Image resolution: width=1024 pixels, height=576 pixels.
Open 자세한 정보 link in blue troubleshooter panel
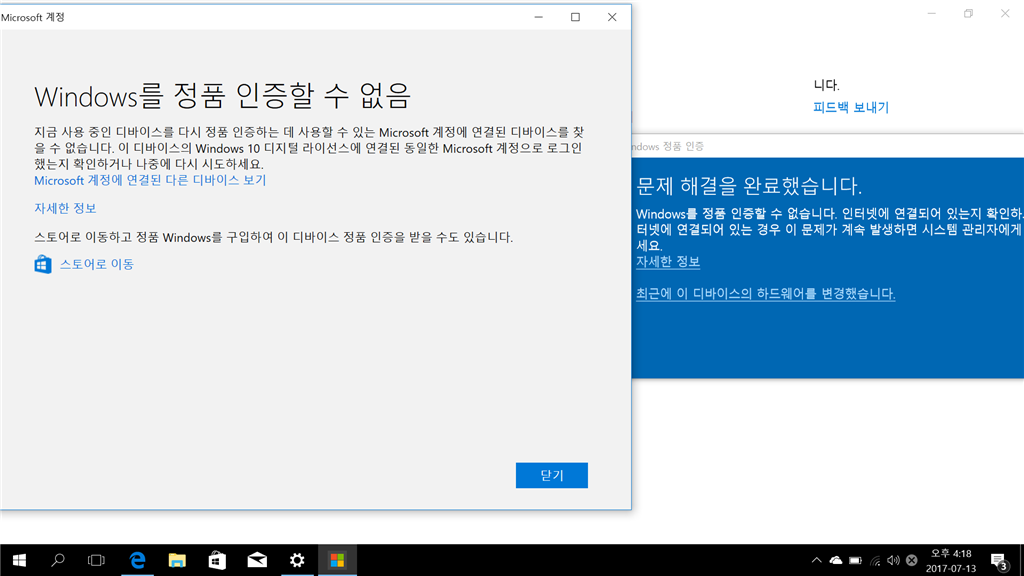click(x=668, y=262)
